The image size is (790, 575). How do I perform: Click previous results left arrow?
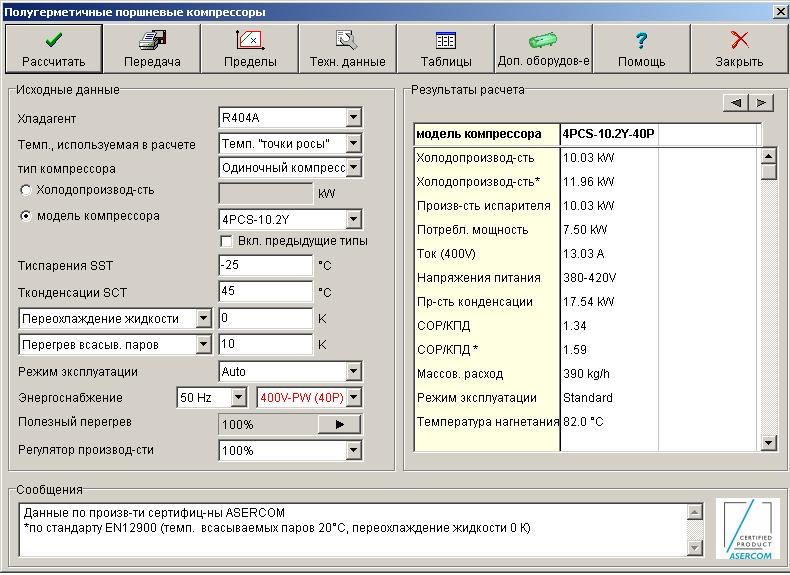pos(736,103)
